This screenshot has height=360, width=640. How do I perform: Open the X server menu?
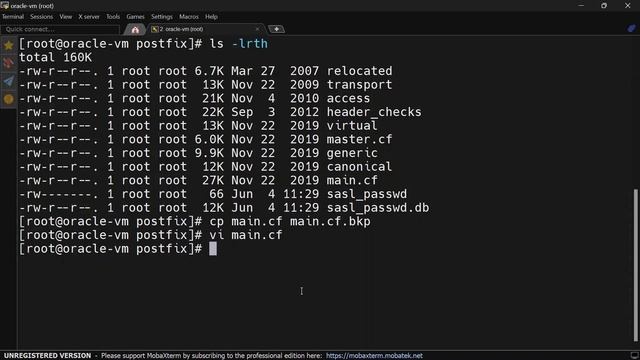click(89, 17)
